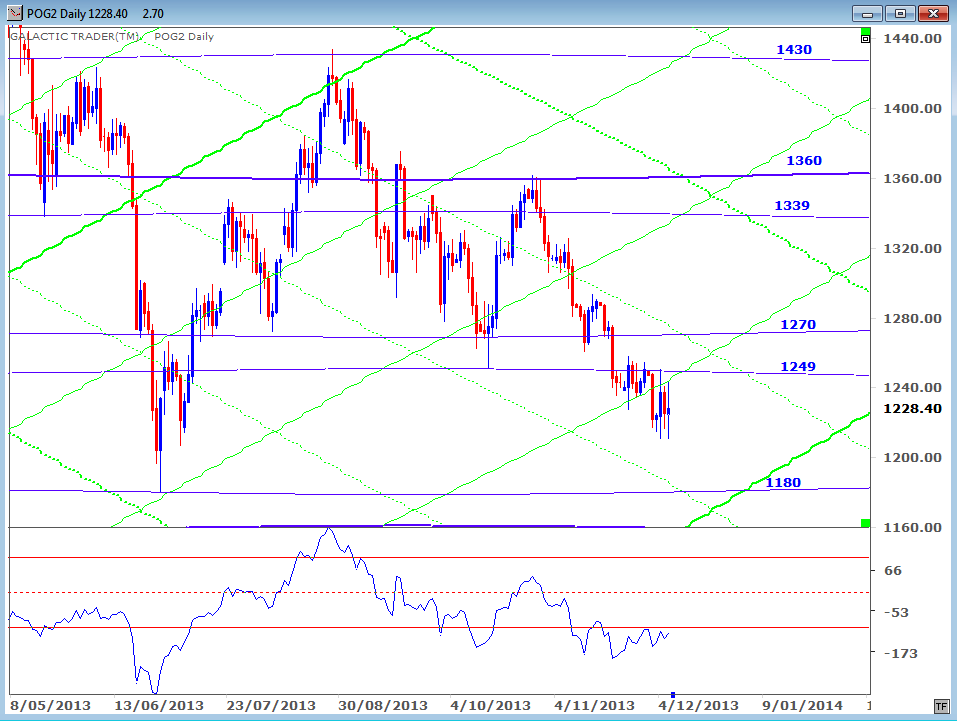Click the 4/12/2013 date label
Image resolution: width=957 pixels, height=721 pixels.
coord(699,706)
